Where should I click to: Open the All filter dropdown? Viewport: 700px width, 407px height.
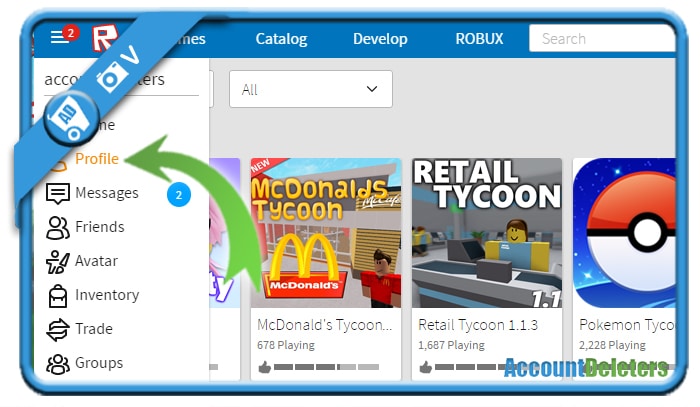(x=311, y=89)
